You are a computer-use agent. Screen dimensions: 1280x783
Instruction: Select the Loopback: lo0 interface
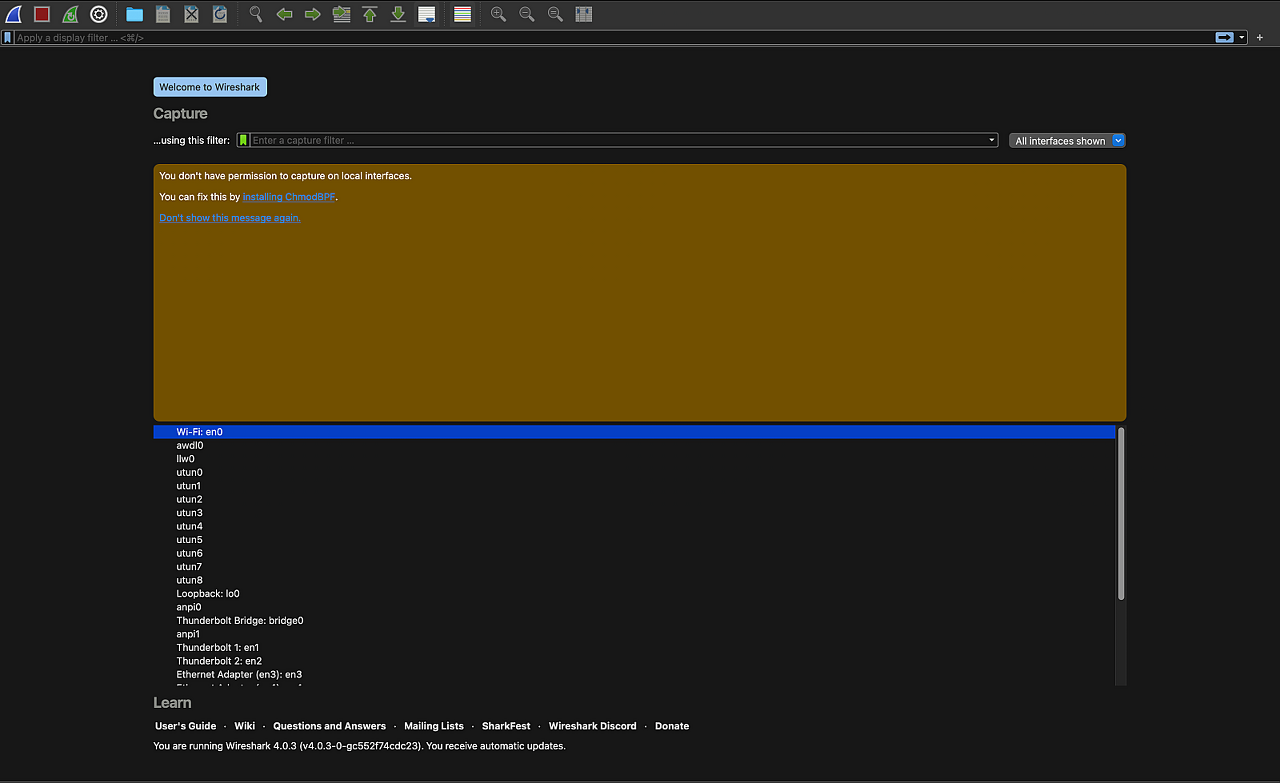[x=634, y=594]
